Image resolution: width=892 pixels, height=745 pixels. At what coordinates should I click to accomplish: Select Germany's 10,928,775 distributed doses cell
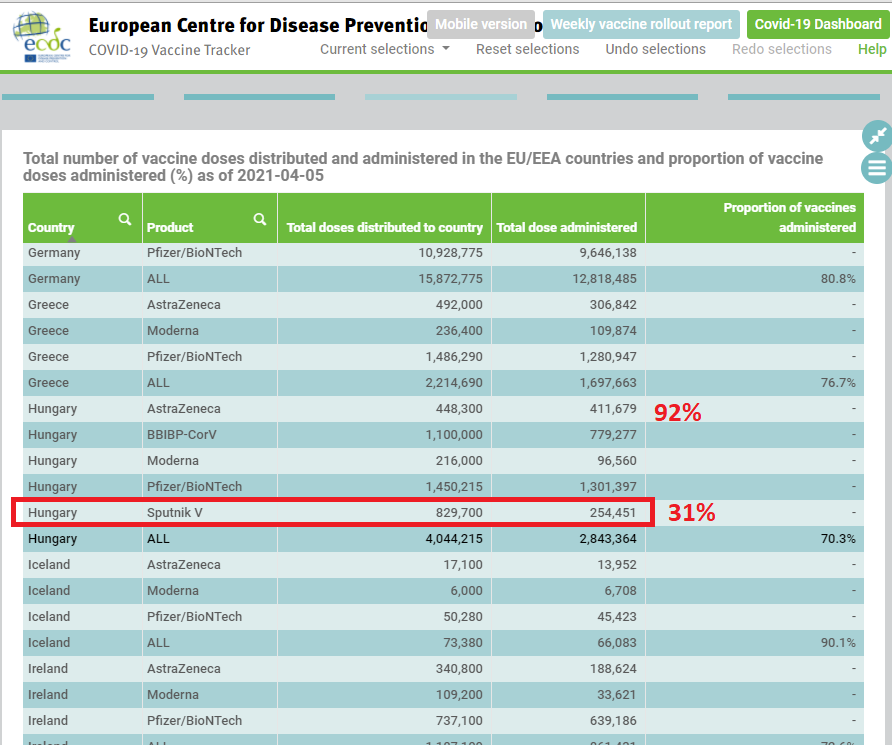coord(451,253)
